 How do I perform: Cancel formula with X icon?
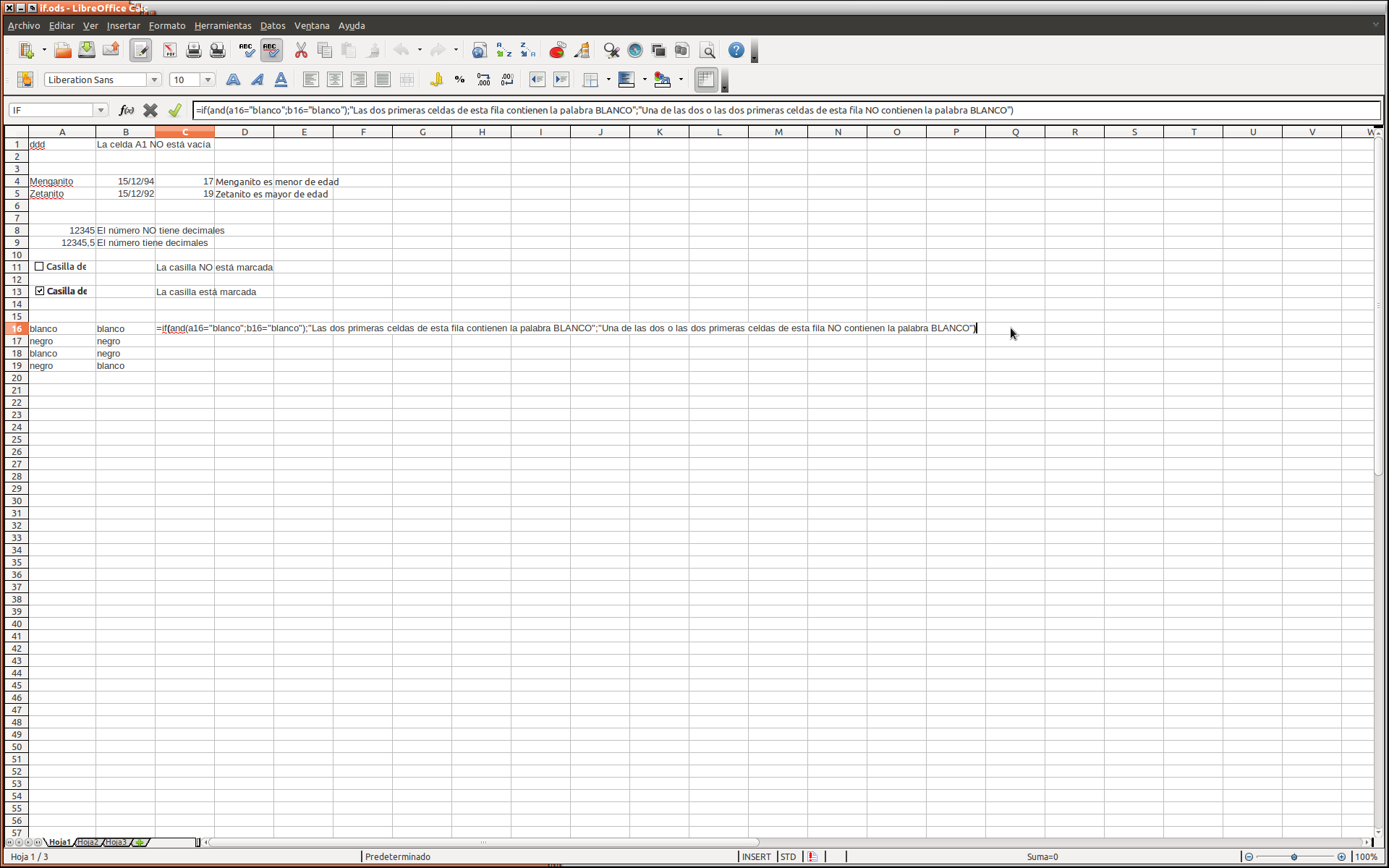coord(150,111)
